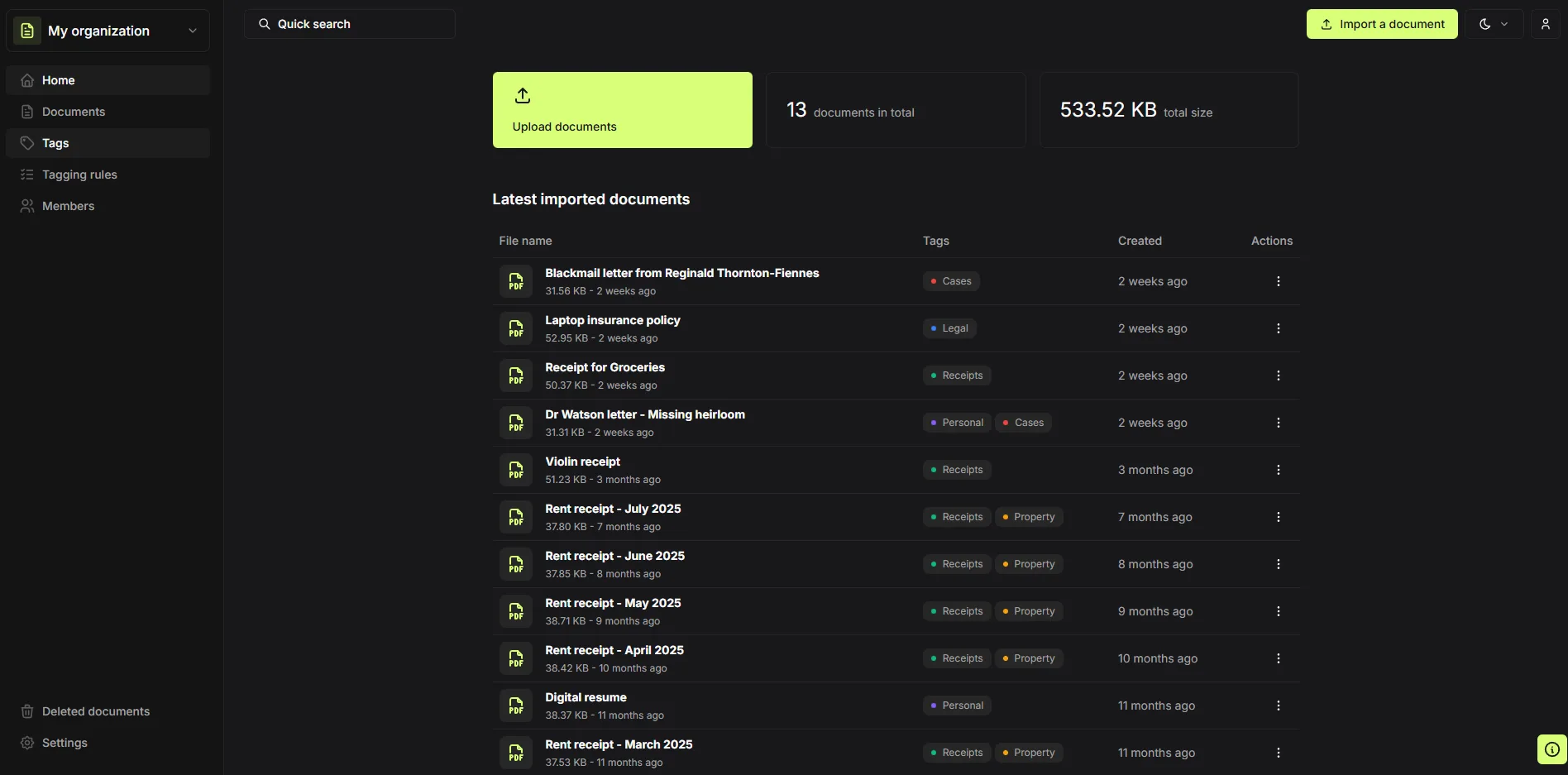The image size is (1568, 775).
Task: Go to Documents in sidebar
Action: click(x=74, y=112)
